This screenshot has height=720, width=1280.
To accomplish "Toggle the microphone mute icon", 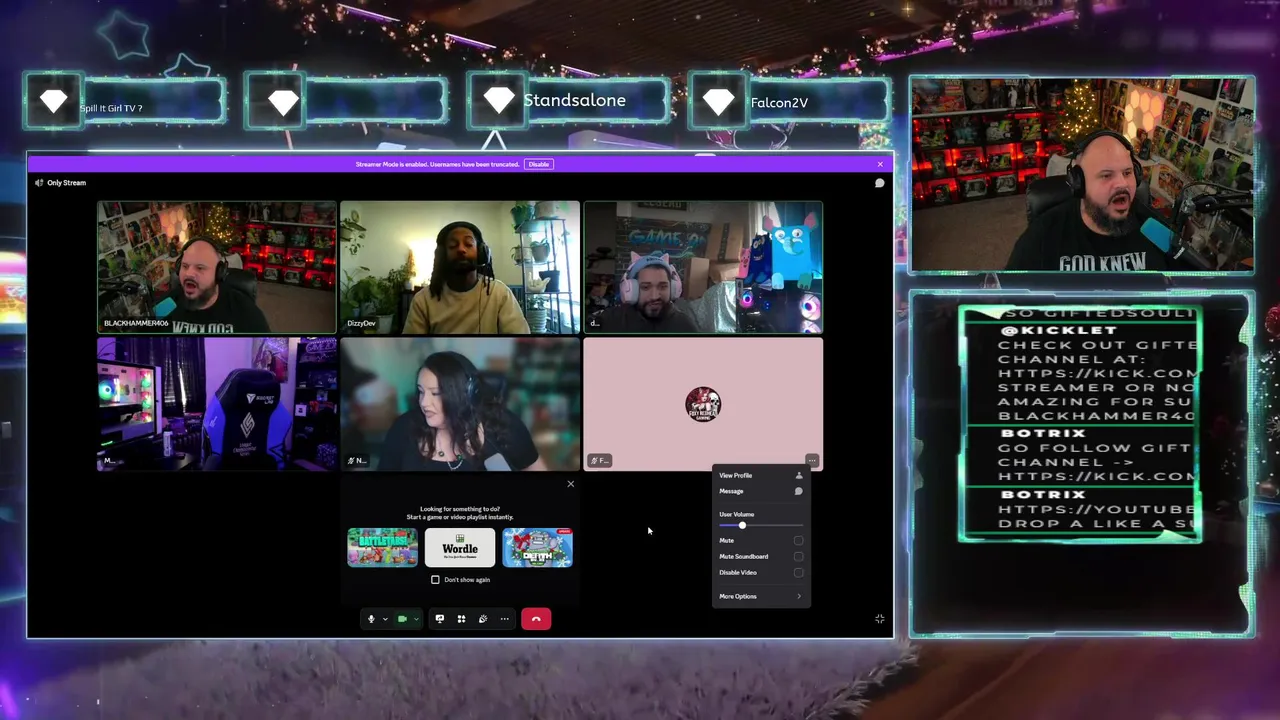I will pyautogui.click(x=371, y=619).
